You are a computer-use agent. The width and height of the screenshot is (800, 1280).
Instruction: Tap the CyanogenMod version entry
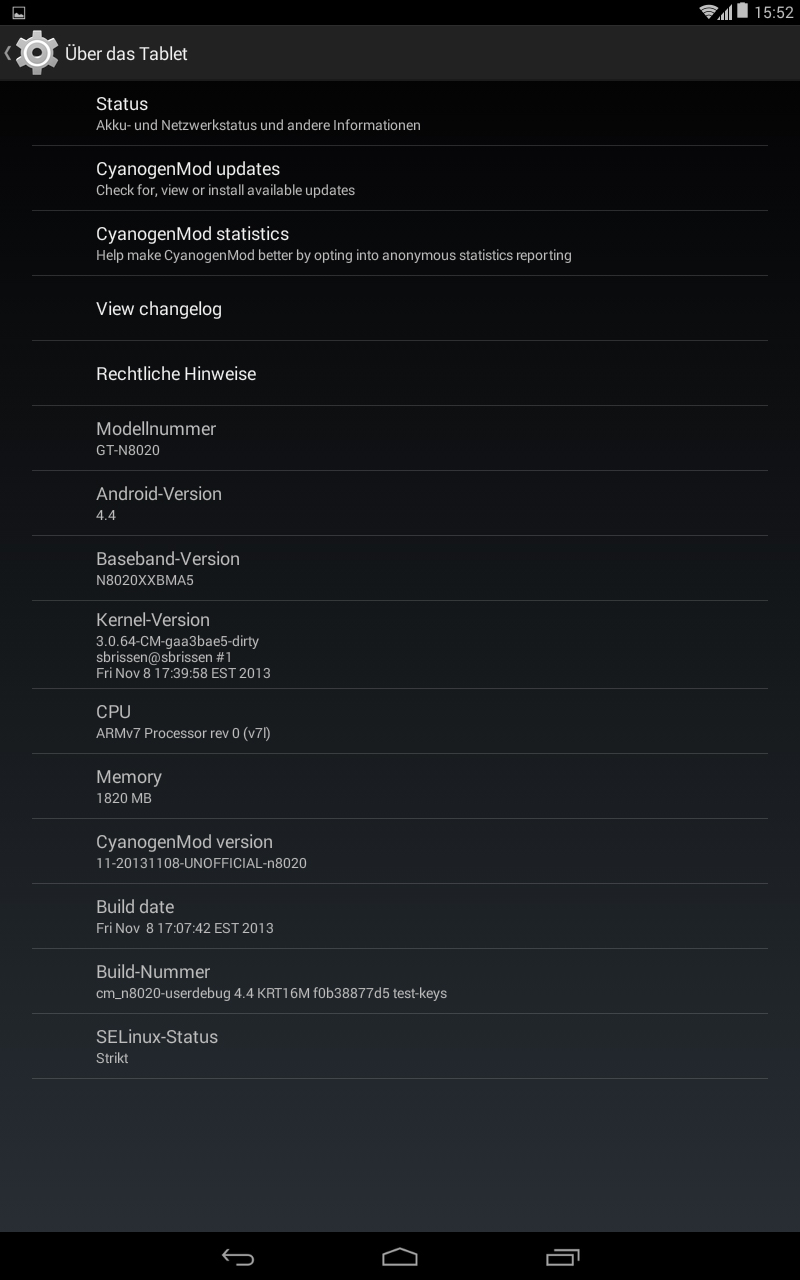(400, 851)
